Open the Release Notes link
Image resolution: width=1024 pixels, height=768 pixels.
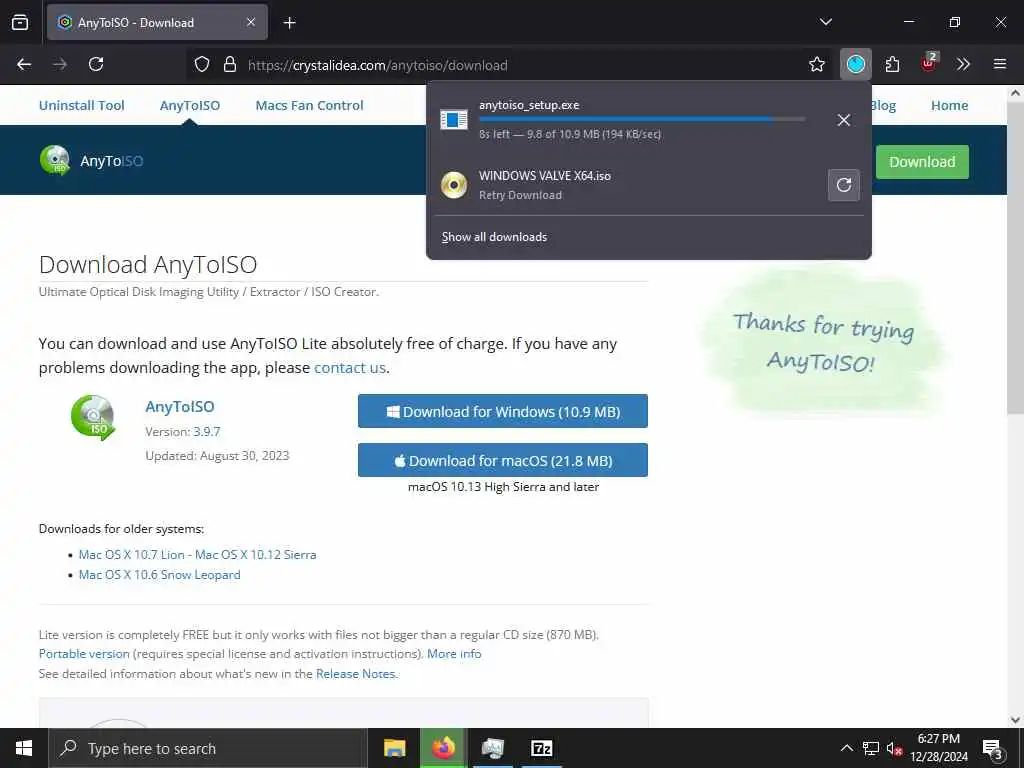coord(355,673)
